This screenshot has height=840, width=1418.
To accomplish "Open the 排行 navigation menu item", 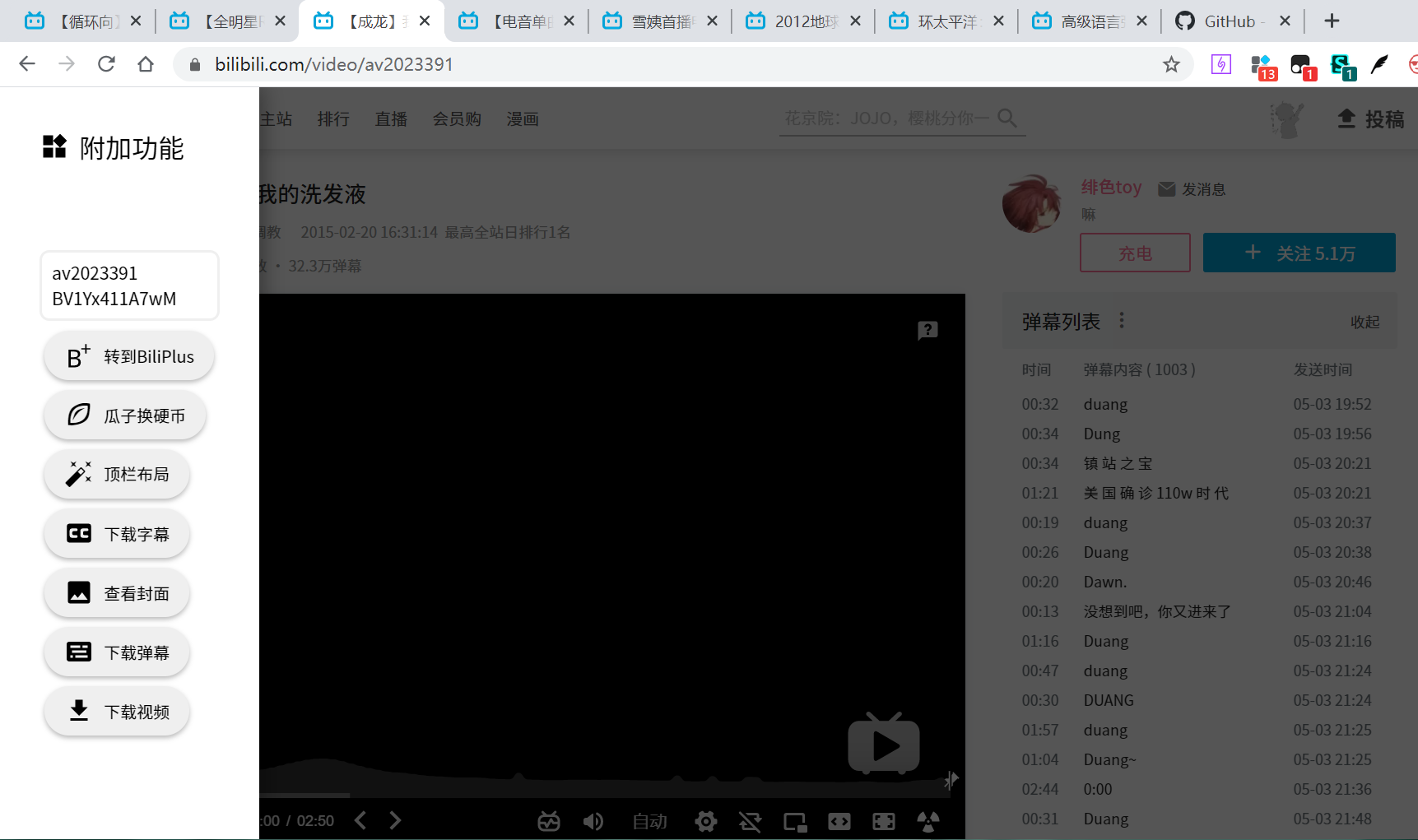I will (333, 118).
